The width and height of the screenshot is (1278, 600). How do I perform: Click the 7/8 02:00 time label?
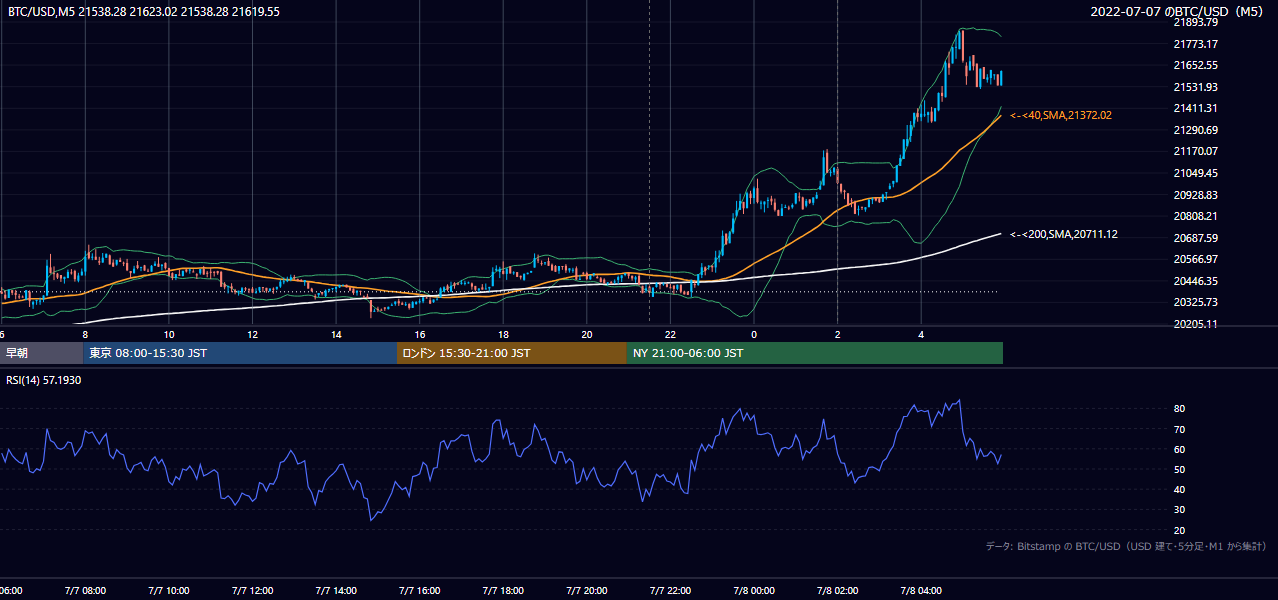point(838,591)
